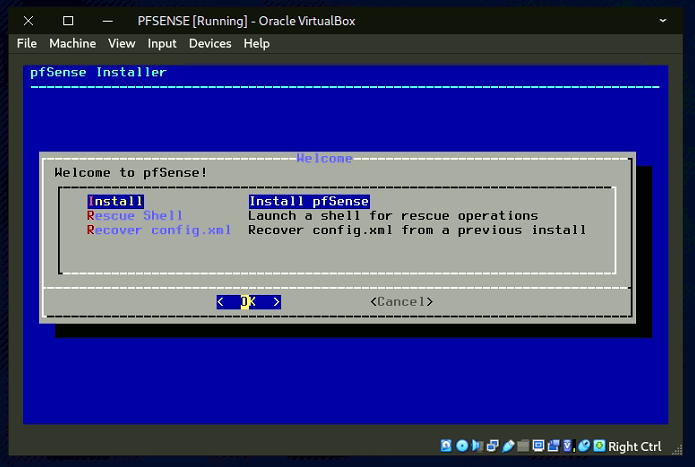Select the Recover config.xml option
Screen dimensions: 695x467
click(159, 230)
